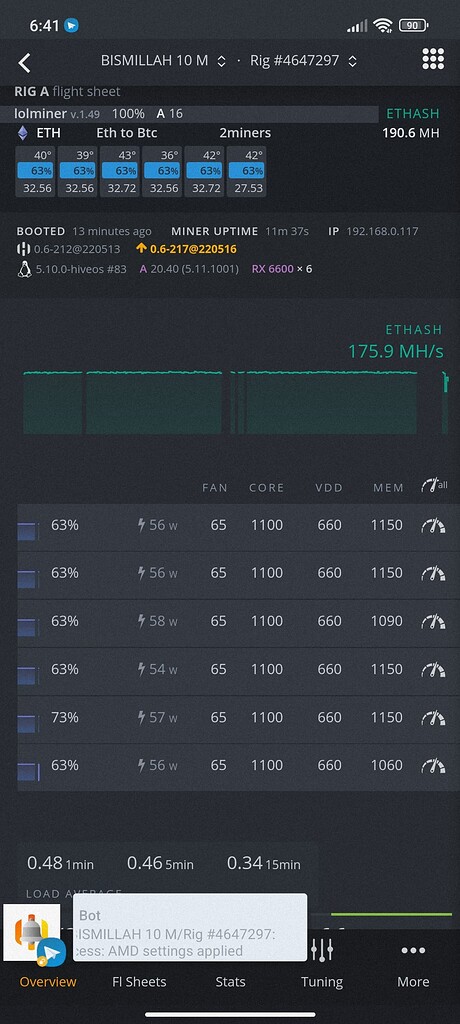460x1024 pixels.
Task: Open overclock gauge for 57 w GPU
Action: pyautogui.click(x=433, y=718)
